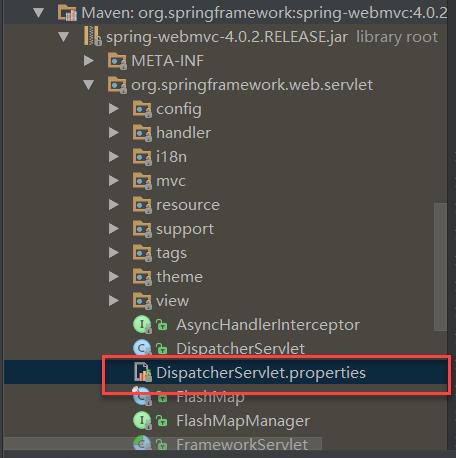The width and height of the screenshot is (456, 458).
Task: Click the vertical scrollbar thumb
Action: click(440, 267)
